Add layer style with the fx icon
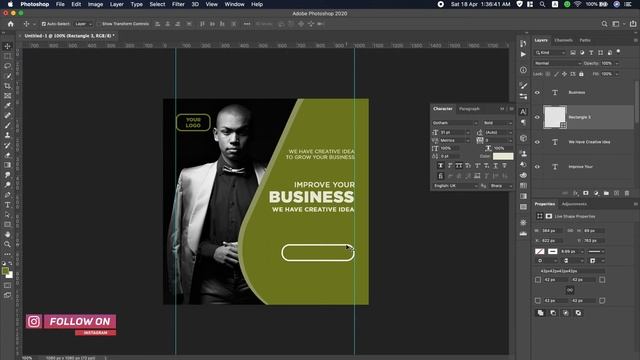Screen dimensions: 640x360 tap(576, 193)
